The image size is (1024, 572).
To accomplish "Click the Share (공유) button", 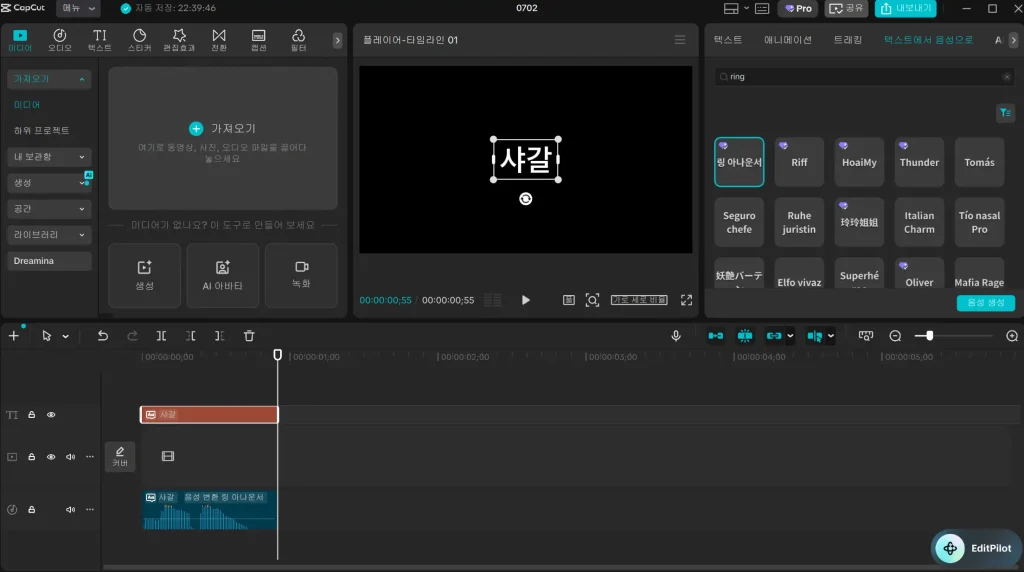I will pos(846,8).
